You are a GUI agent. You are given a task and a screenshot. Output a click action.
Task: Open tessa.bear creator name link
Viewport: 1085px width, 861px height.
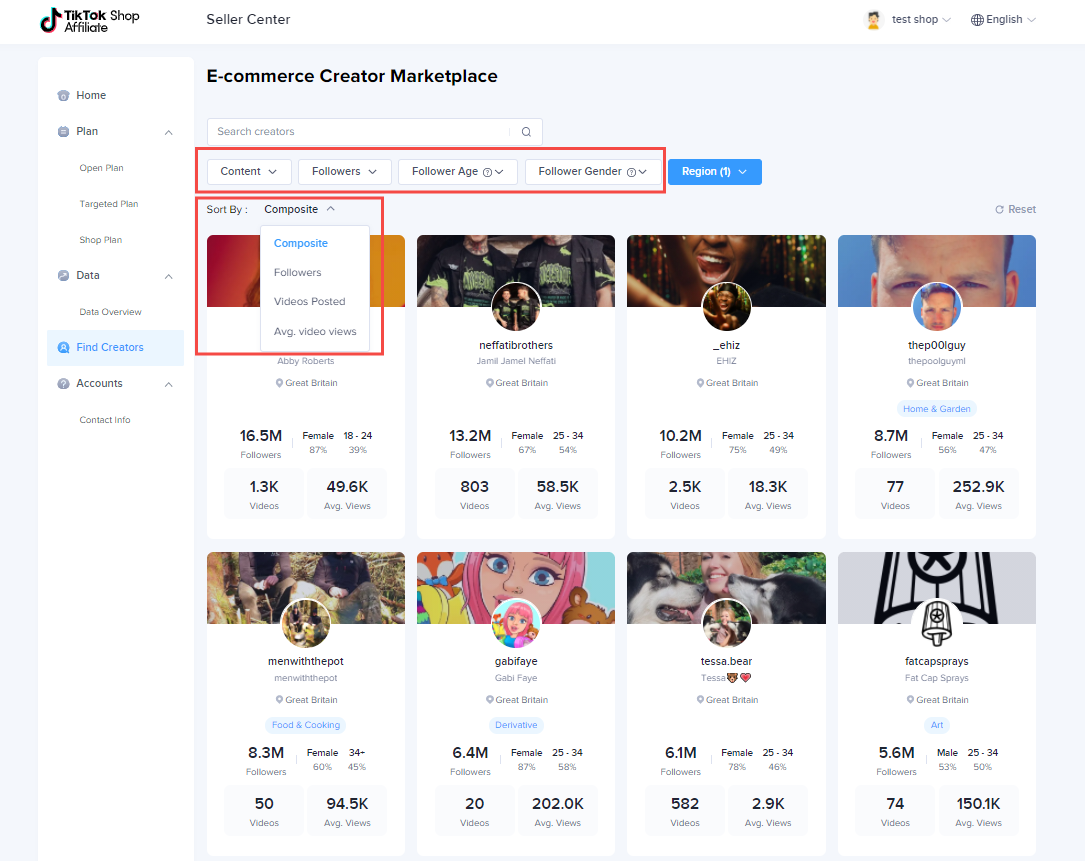pyautogui.click(x=727, y=662)
